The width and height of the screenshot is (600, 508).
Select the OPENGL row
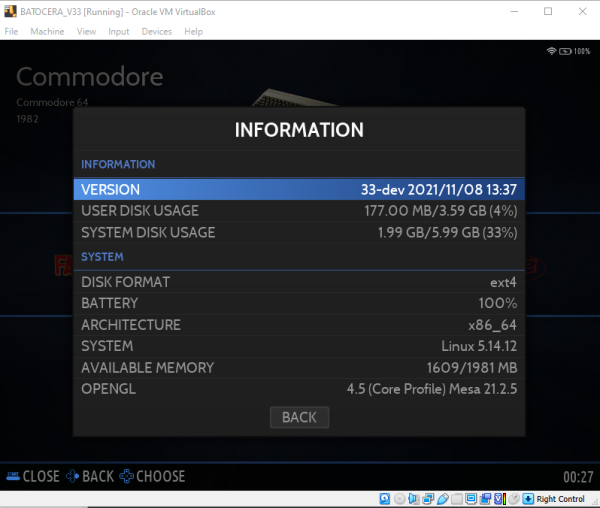[x=299, y=389]
